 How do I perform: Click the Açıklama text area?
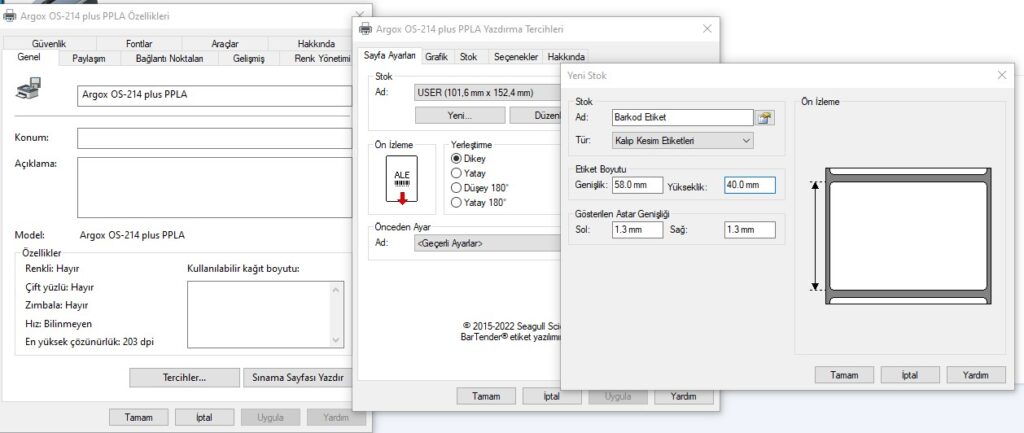pos(215,187)
